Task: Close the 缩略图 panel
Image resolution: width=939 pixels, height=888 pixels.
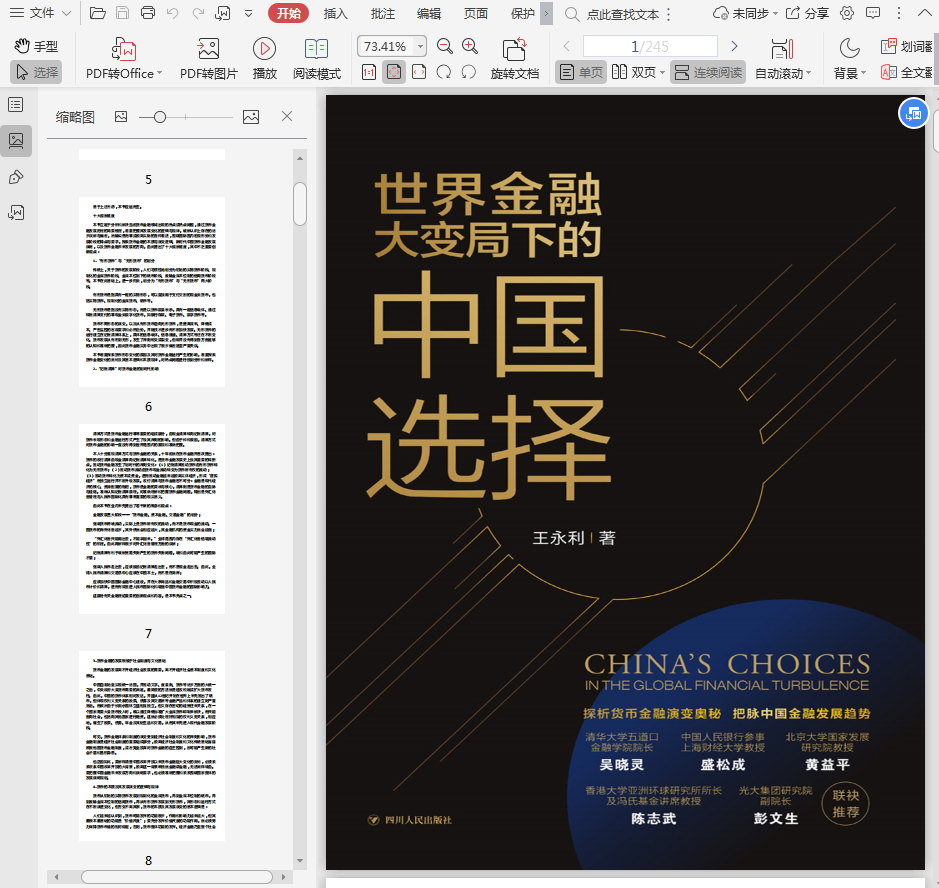Action: pos(287,116)
